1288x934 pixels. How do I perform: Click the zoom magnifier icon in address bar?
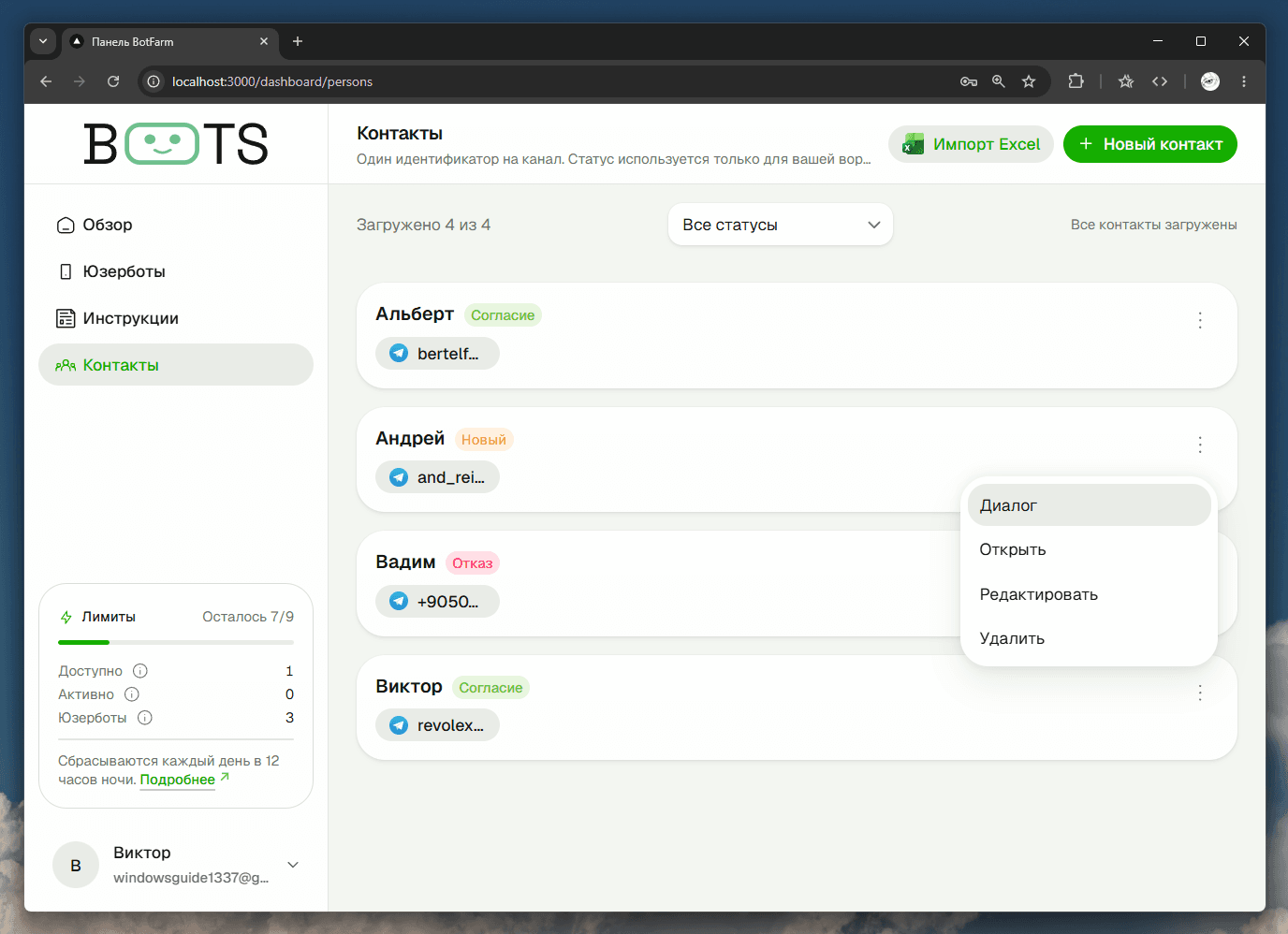pos(999,81)
